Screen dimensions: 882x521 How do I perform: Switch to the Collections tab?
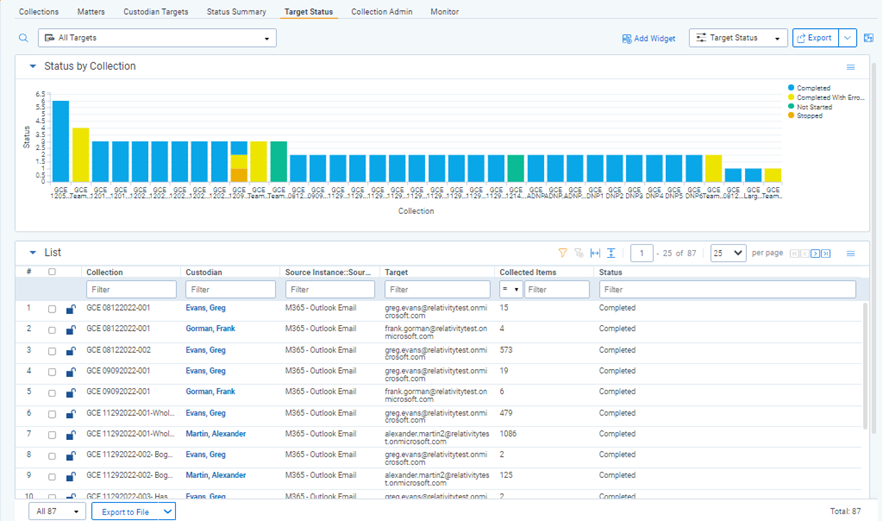(x=39, y=11)
